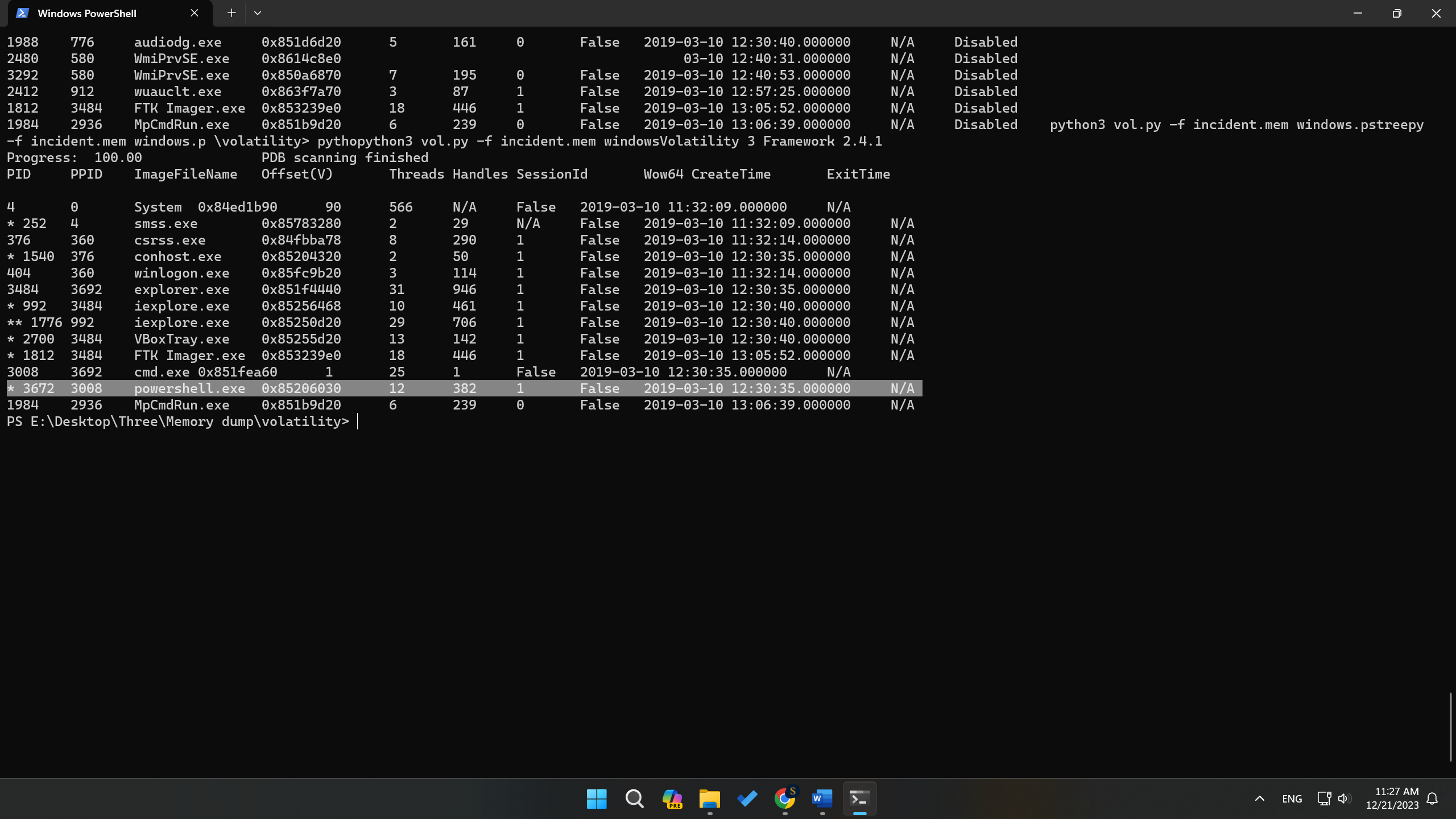Click the ENG language indicator

pos(1292,799)
